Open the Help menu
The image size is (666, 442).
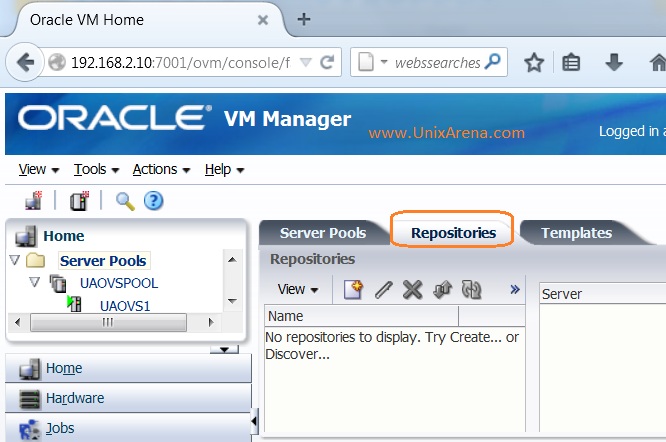pyautogui.click(x=224, y=169)
